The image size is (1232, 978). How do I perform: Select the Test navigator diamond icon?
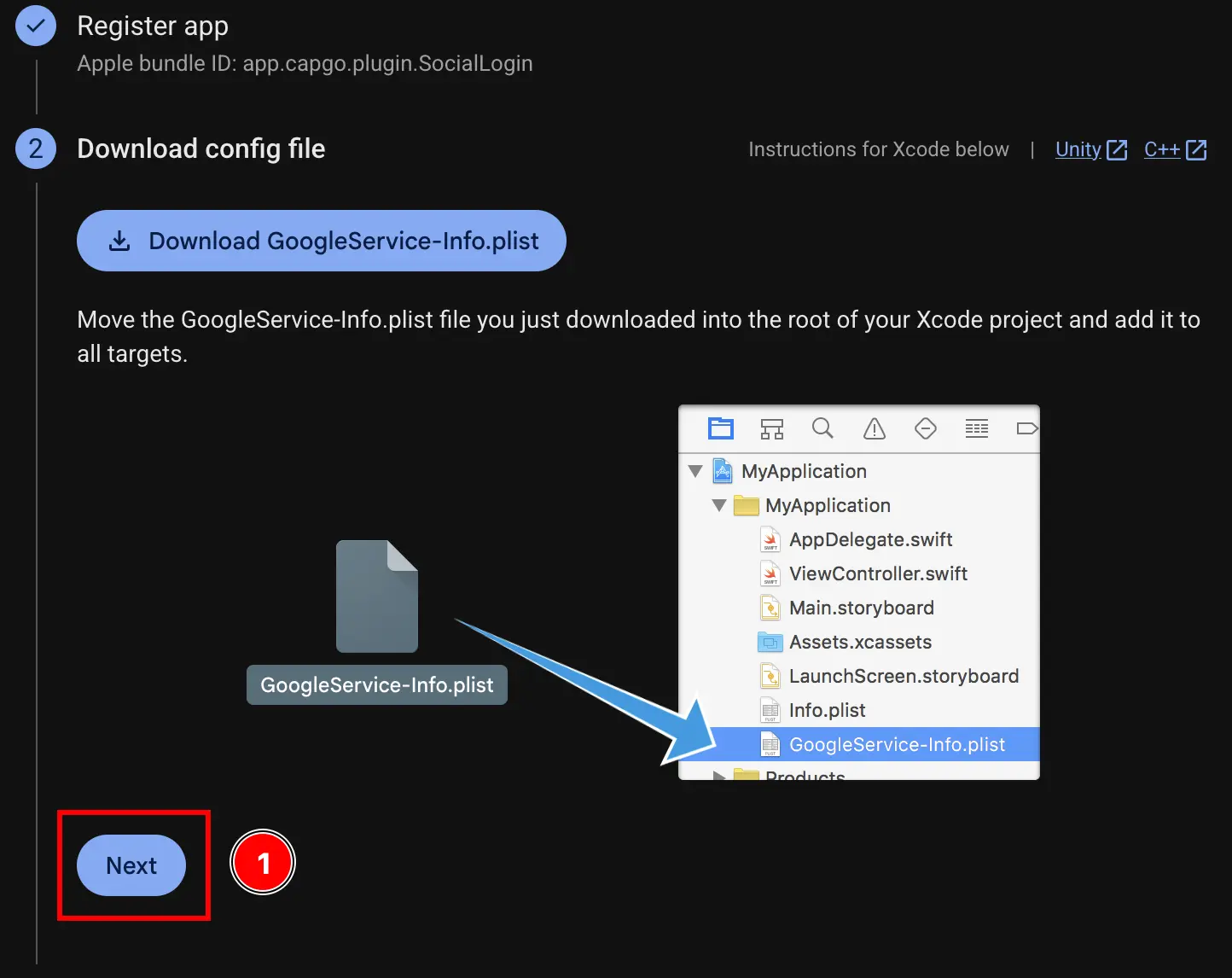925,428
